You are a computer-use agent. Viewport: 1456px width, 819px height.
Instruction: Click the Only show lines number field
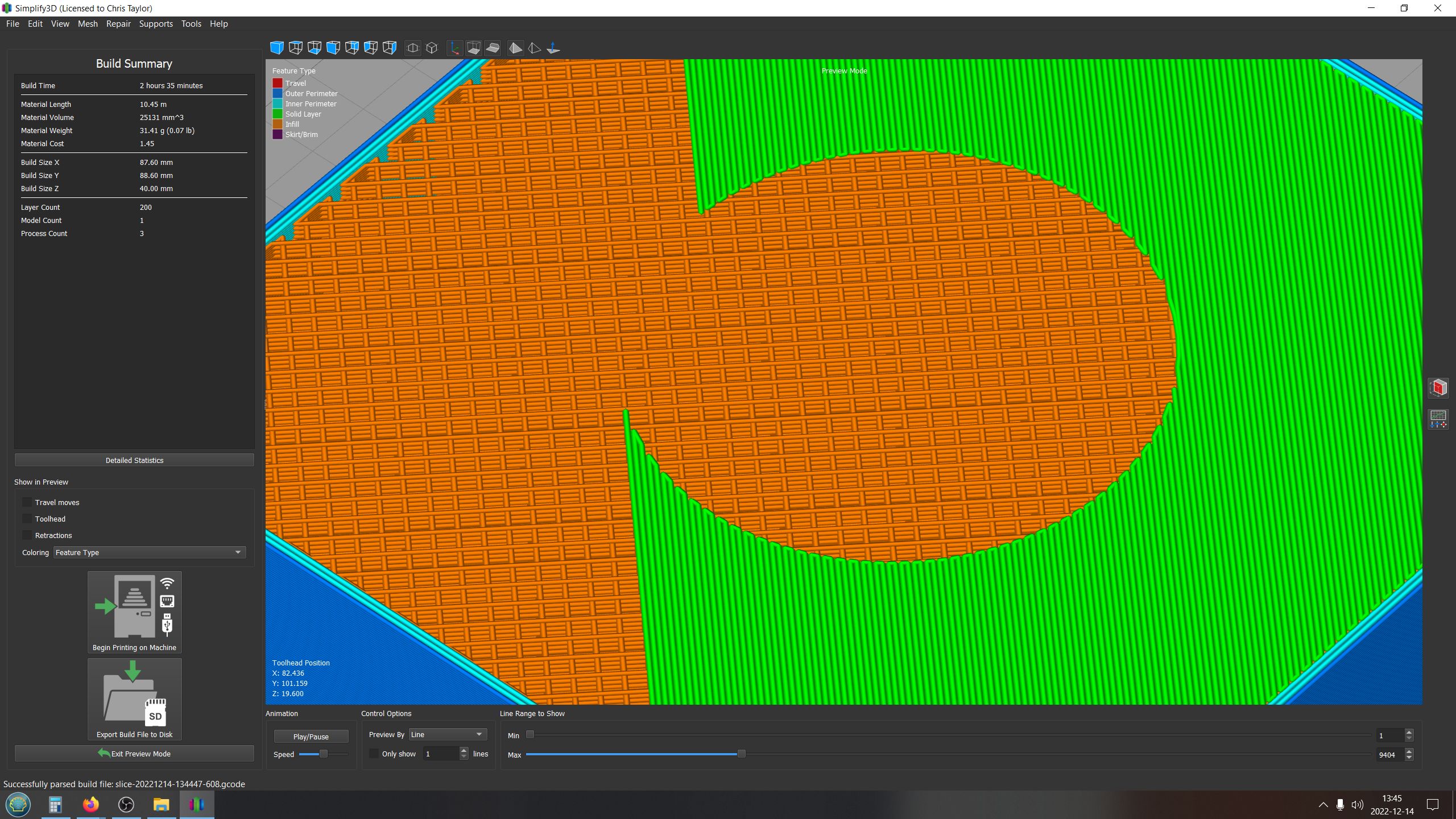coord(441,754)
